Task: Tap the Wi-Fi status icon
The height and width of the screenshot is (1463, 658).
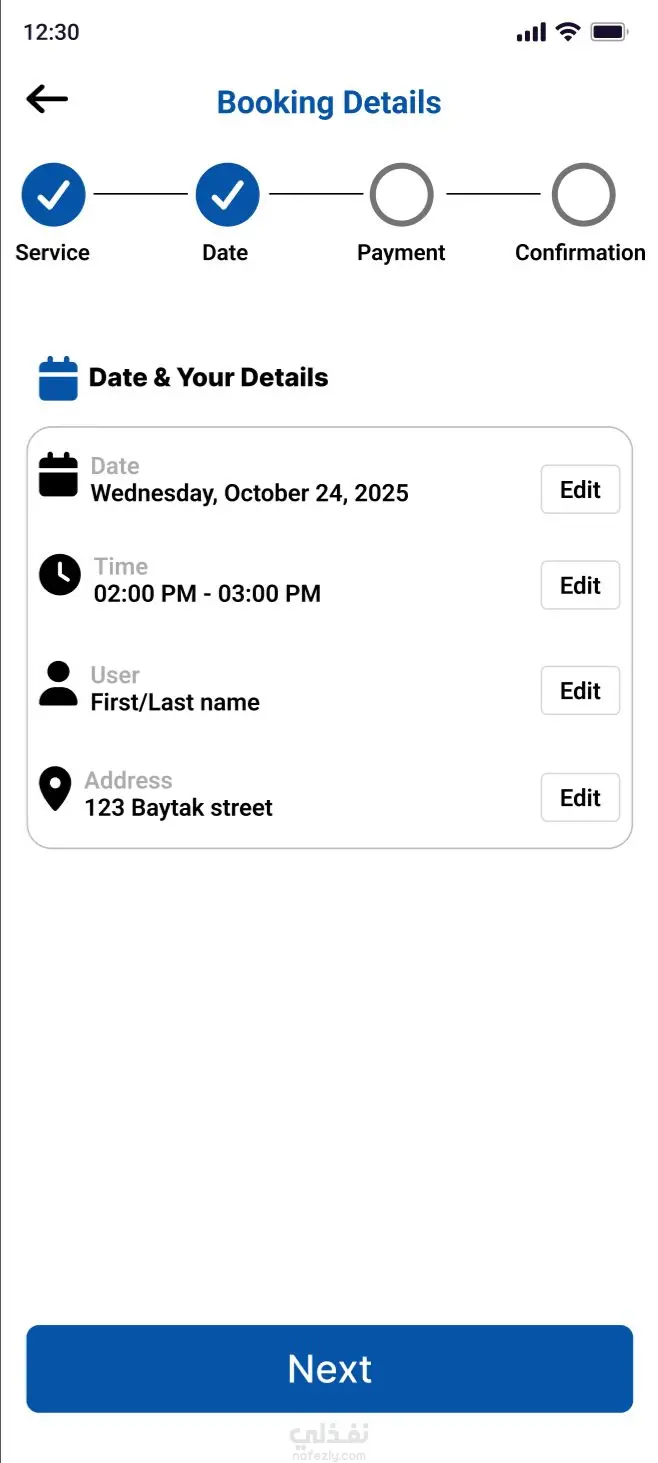Action: tap(568, 32)
